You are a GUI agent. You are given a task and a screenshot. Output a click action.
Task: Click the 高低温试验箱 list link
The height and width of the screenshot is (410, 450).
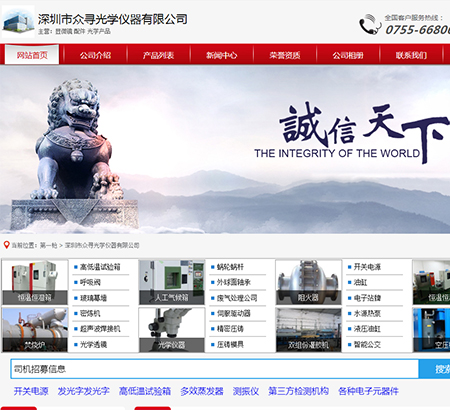coord(100,267)
